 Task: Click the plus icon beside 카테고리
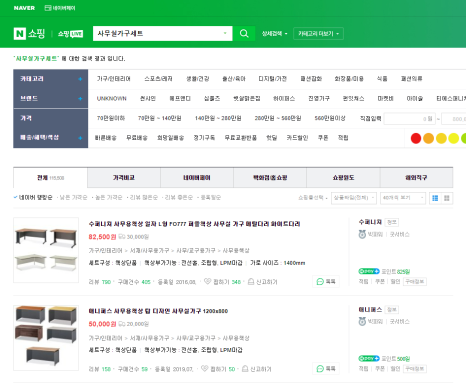(80, 79)
